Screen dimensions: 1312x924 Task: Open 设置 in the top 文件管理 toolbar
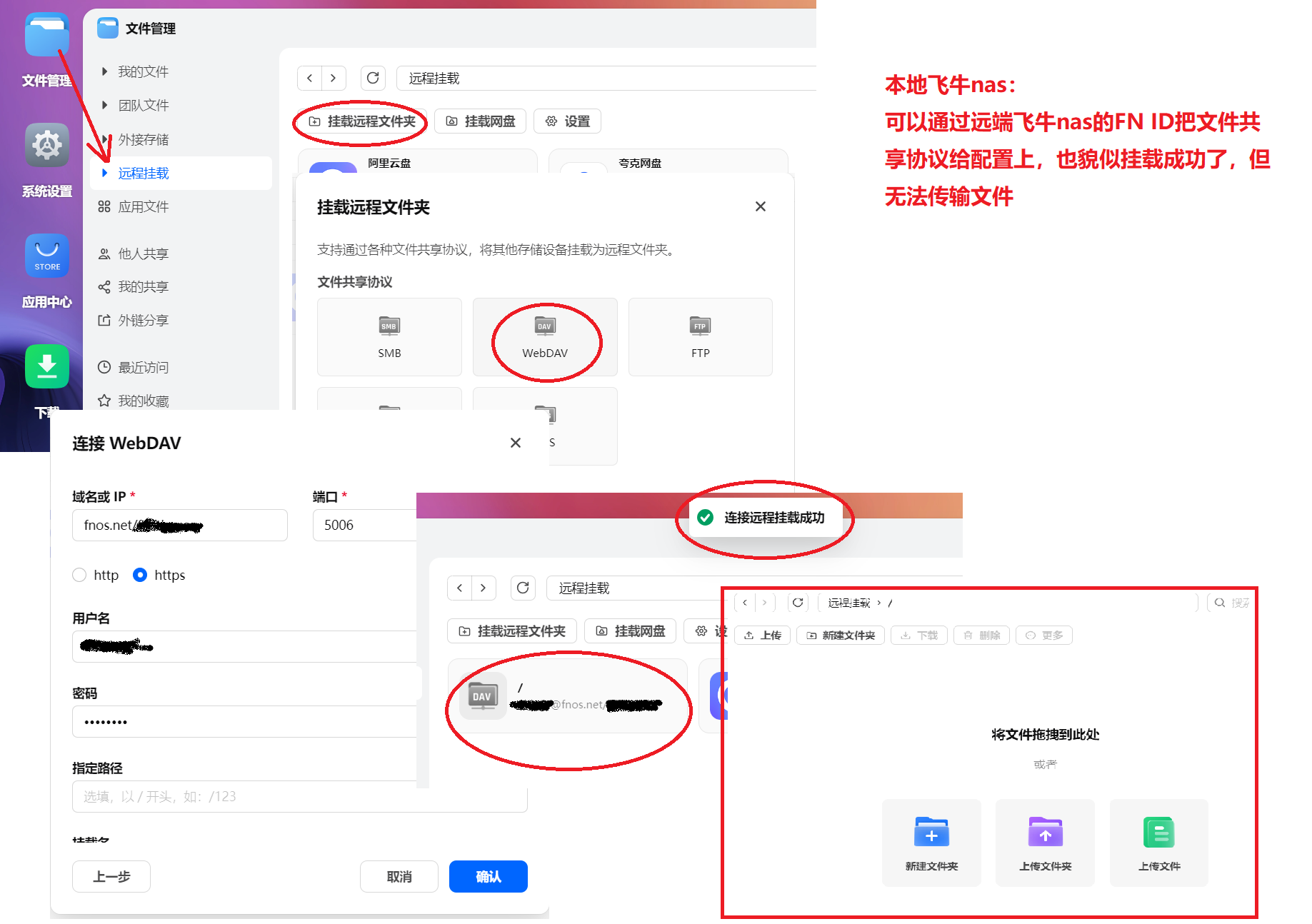[x=568, y=121]
